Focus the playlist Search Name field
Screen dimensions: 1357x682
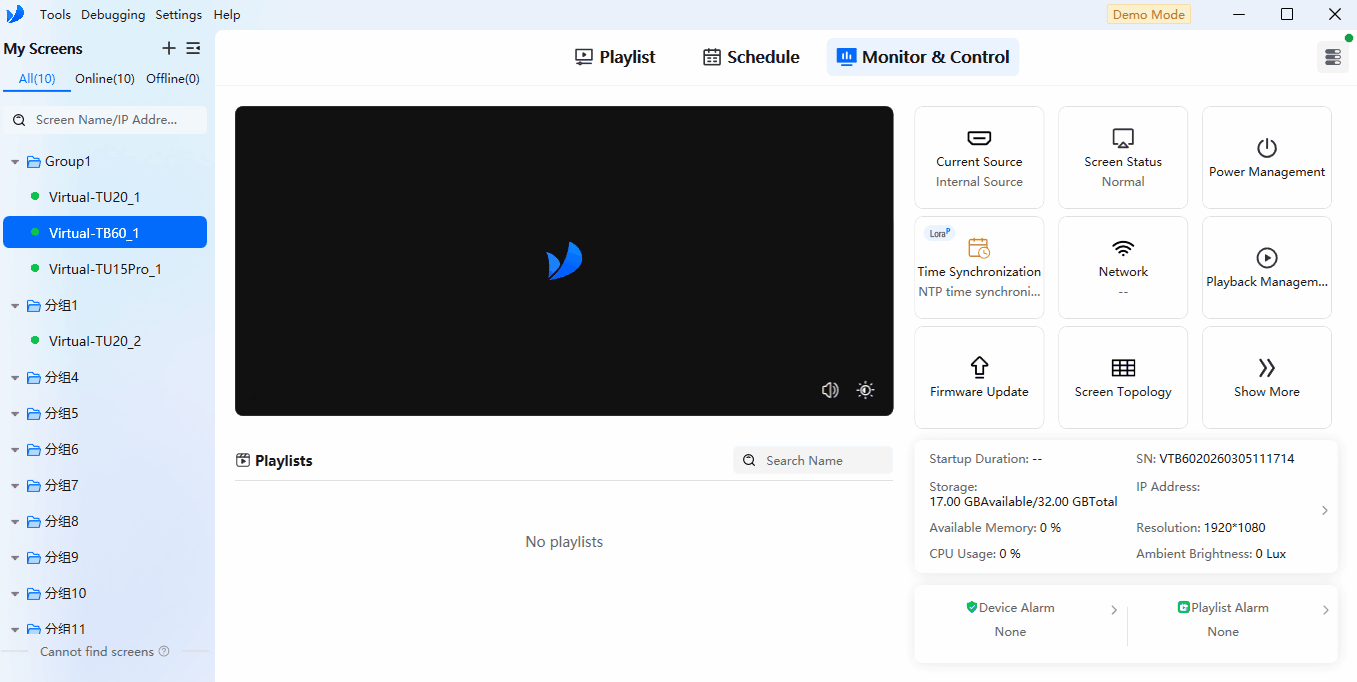[813, 460]
